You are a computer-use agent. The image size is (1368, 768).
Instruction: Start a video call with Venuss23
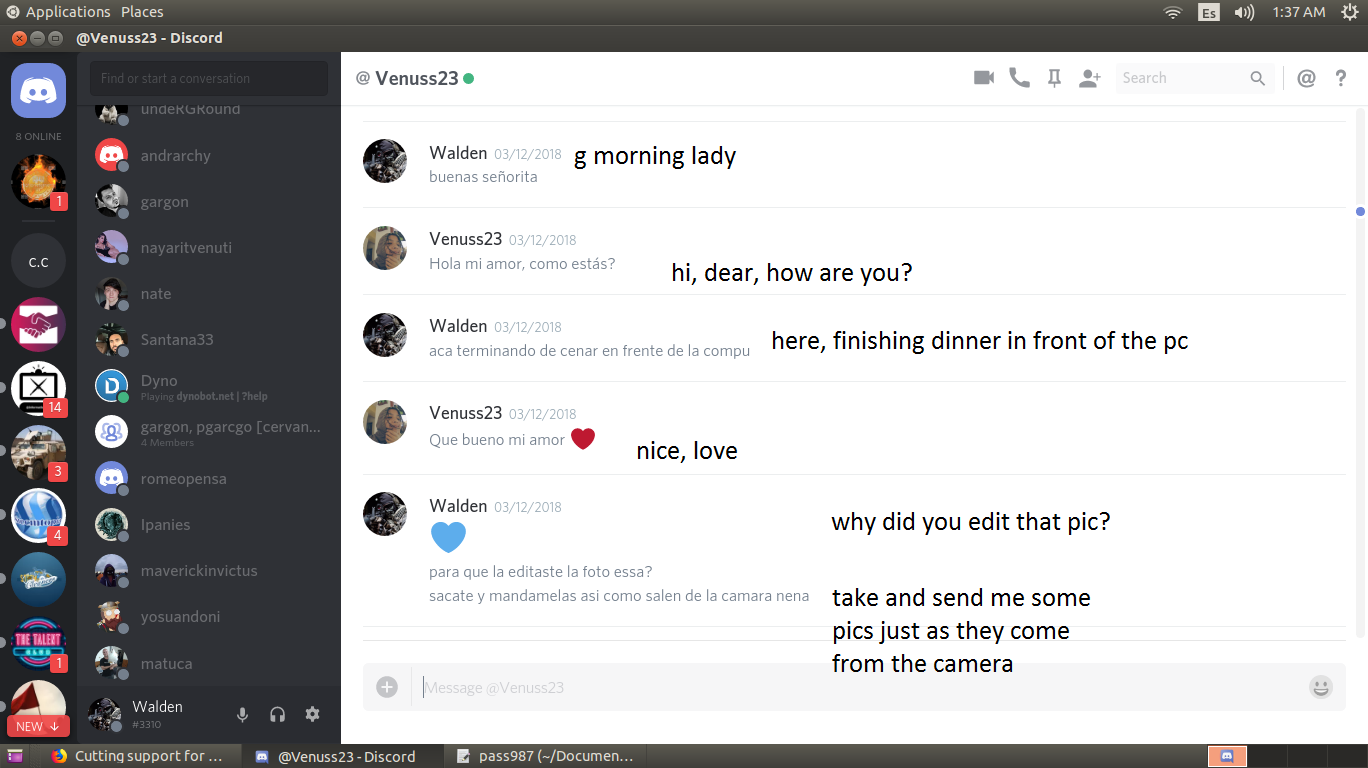[x=984, y=78]
